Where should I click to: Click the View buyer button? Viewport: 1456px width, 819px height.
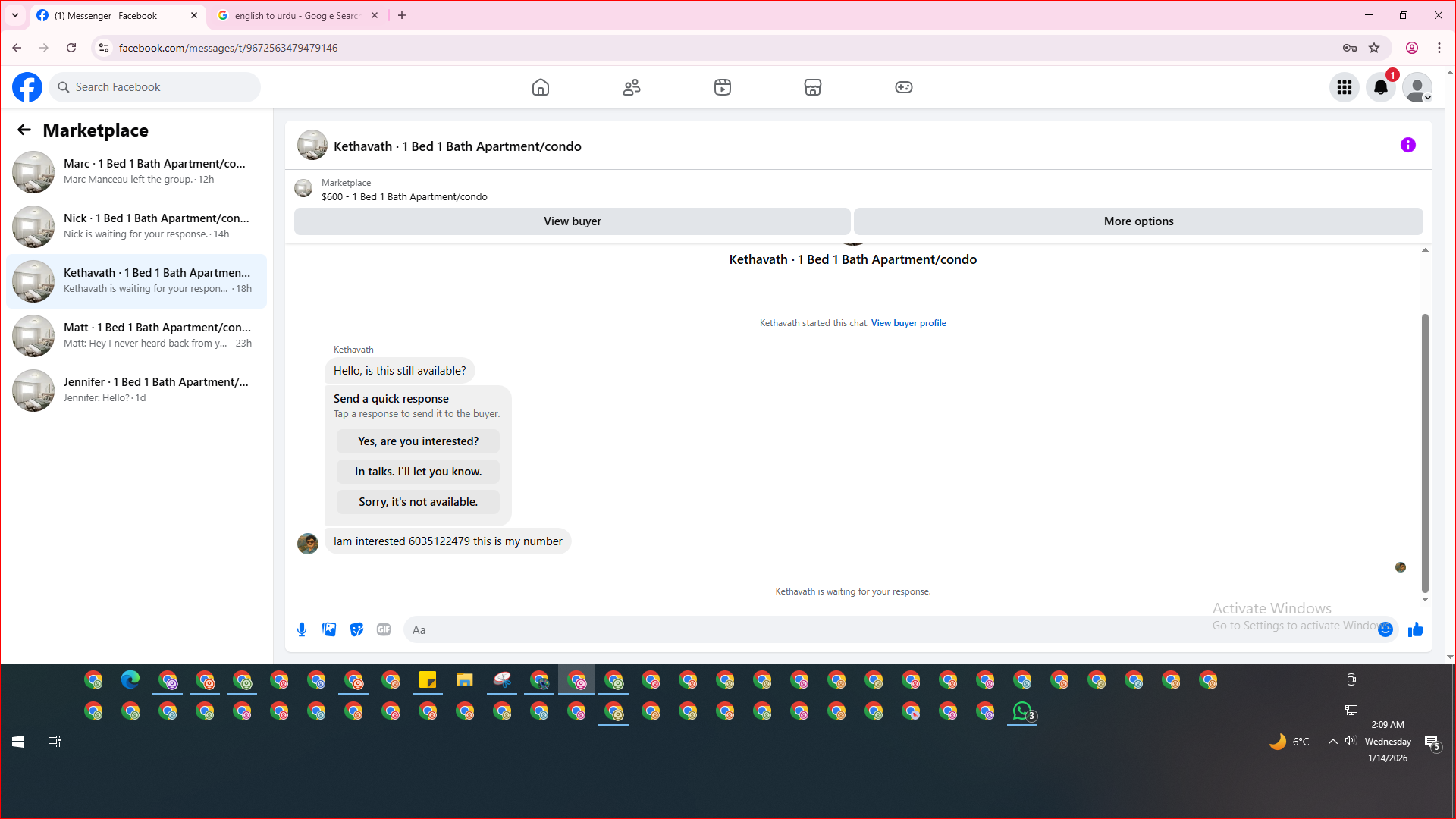click(572, 221)
